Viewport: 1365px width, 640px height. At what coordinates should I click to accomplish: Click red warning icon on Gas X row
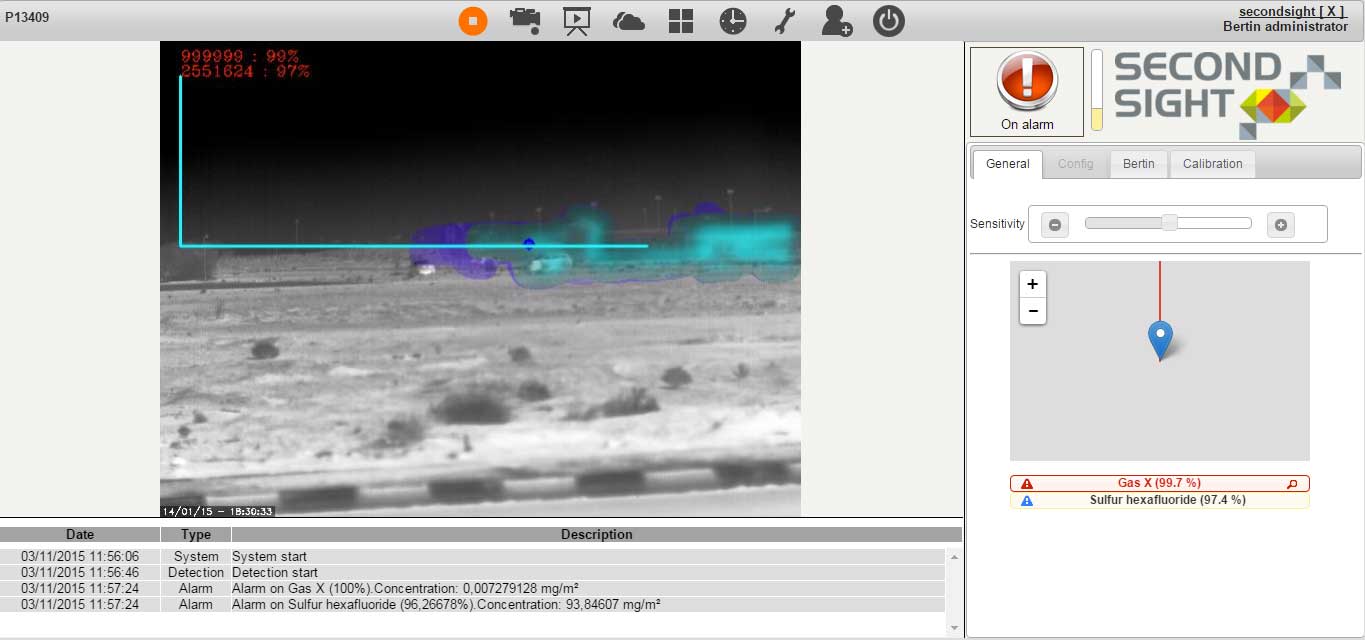(1027, 484)
